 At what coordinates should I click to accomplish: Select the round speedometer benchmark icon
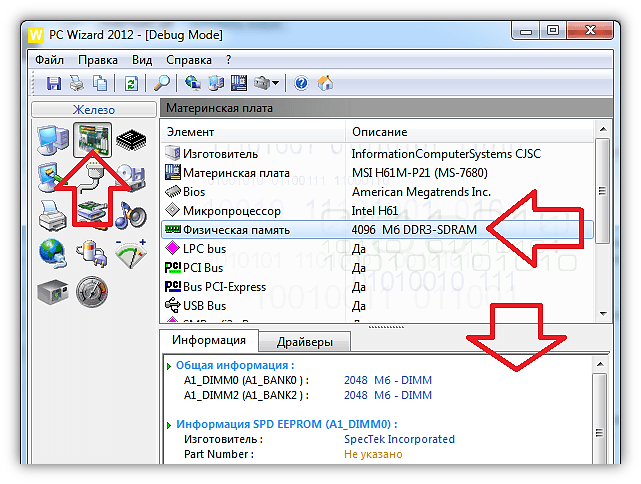point(92,292)
